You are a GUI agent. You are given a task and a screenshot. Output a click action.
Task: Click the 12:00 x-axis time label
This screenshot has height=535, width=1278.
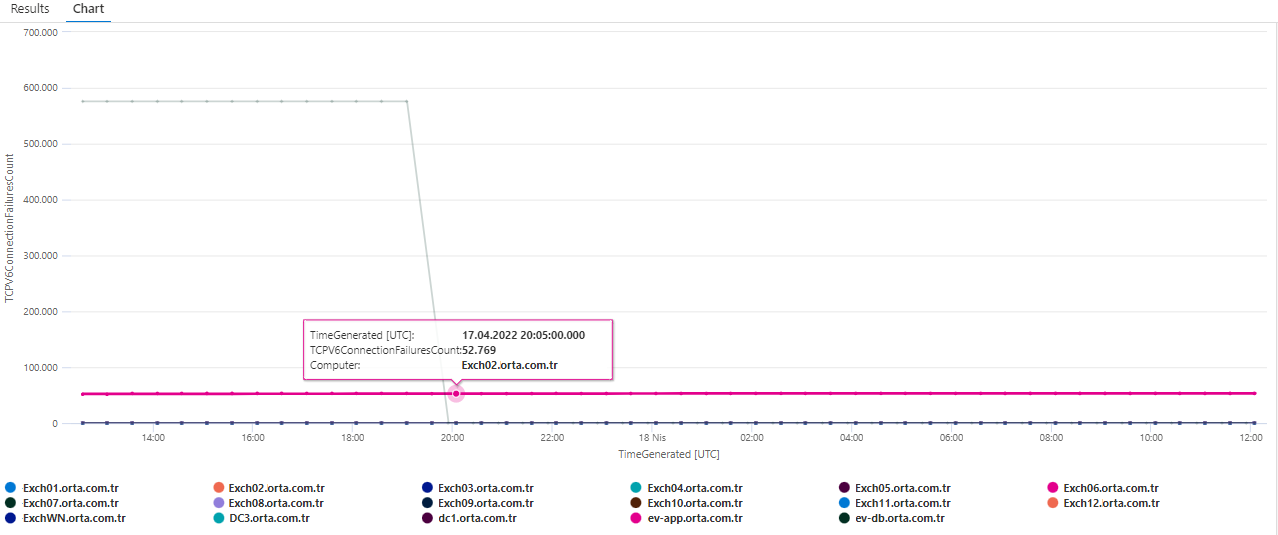(1250, 438)
